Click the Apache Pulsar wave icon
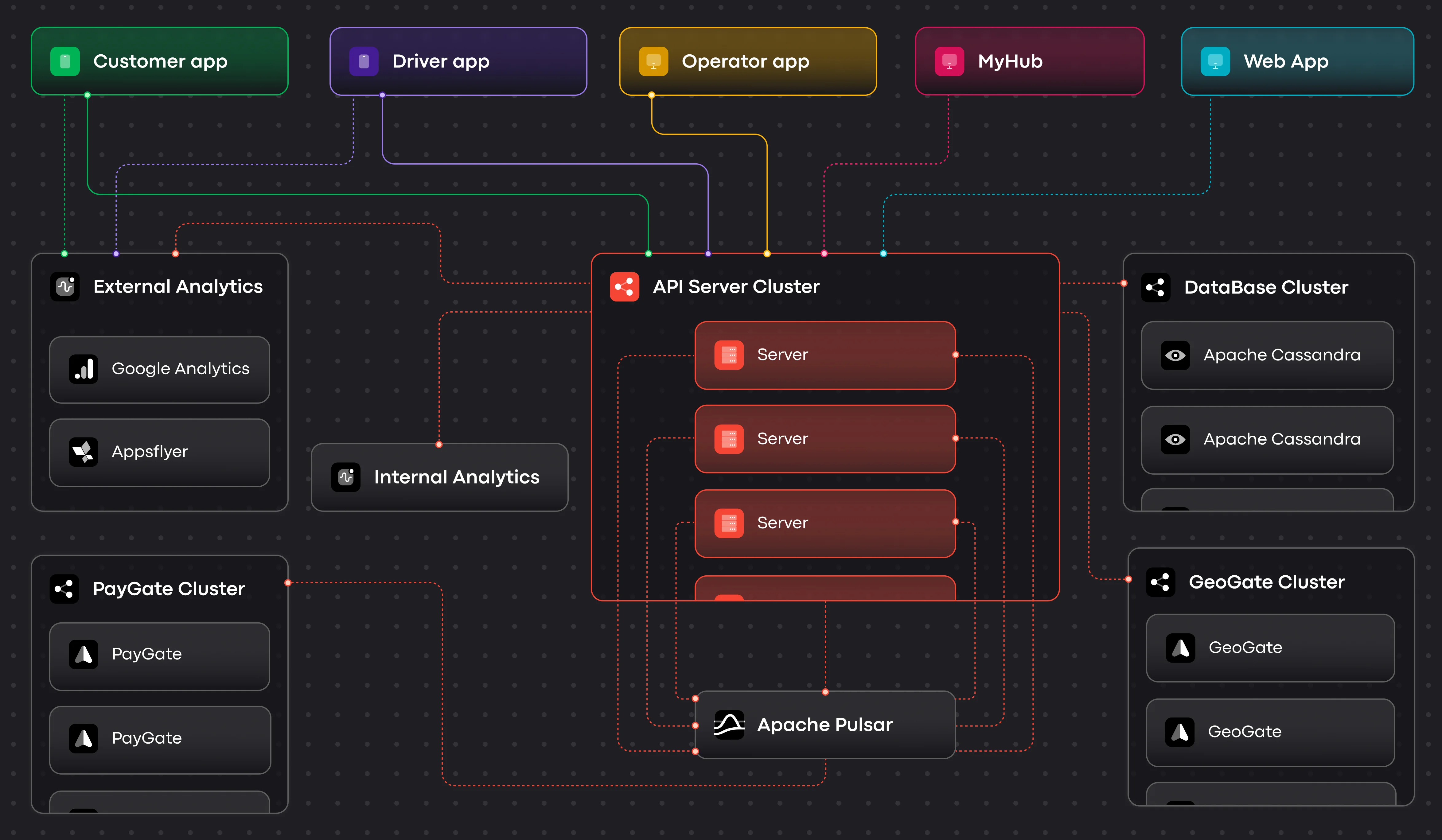 pos(729,725)
